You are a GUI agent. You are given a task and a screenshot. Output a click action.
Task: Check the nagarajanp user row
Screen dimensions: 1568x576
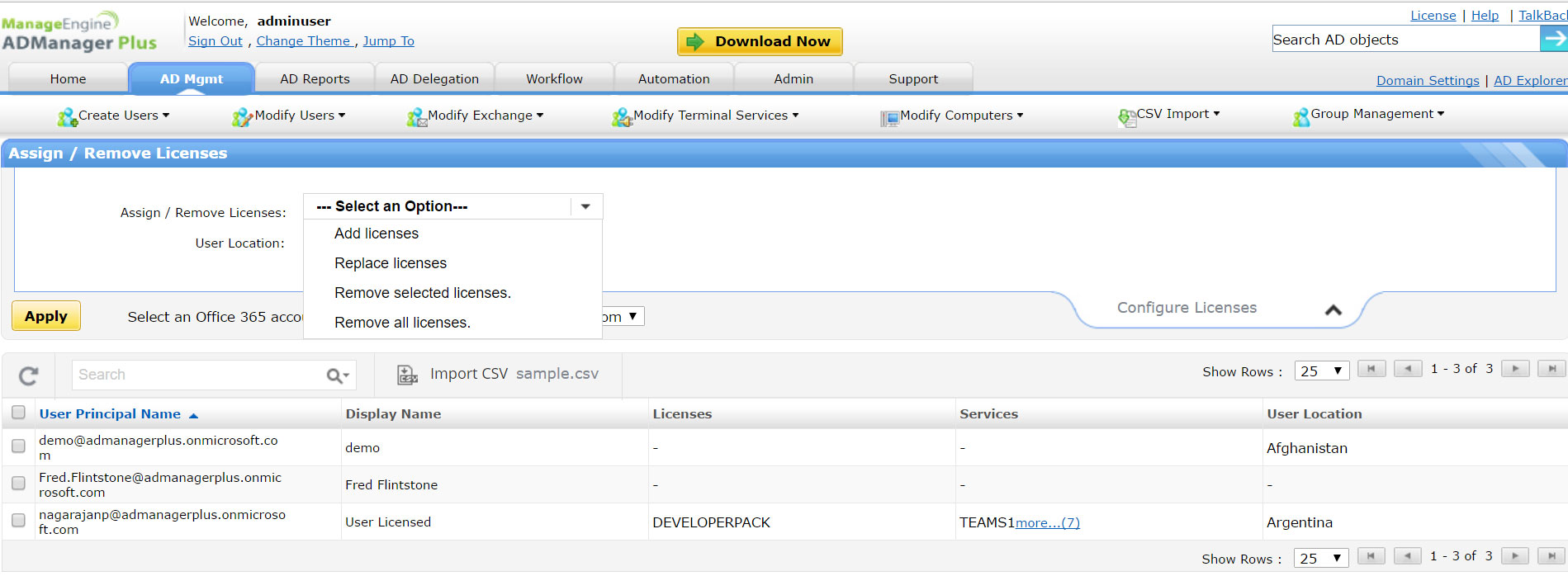pos(18,520)
